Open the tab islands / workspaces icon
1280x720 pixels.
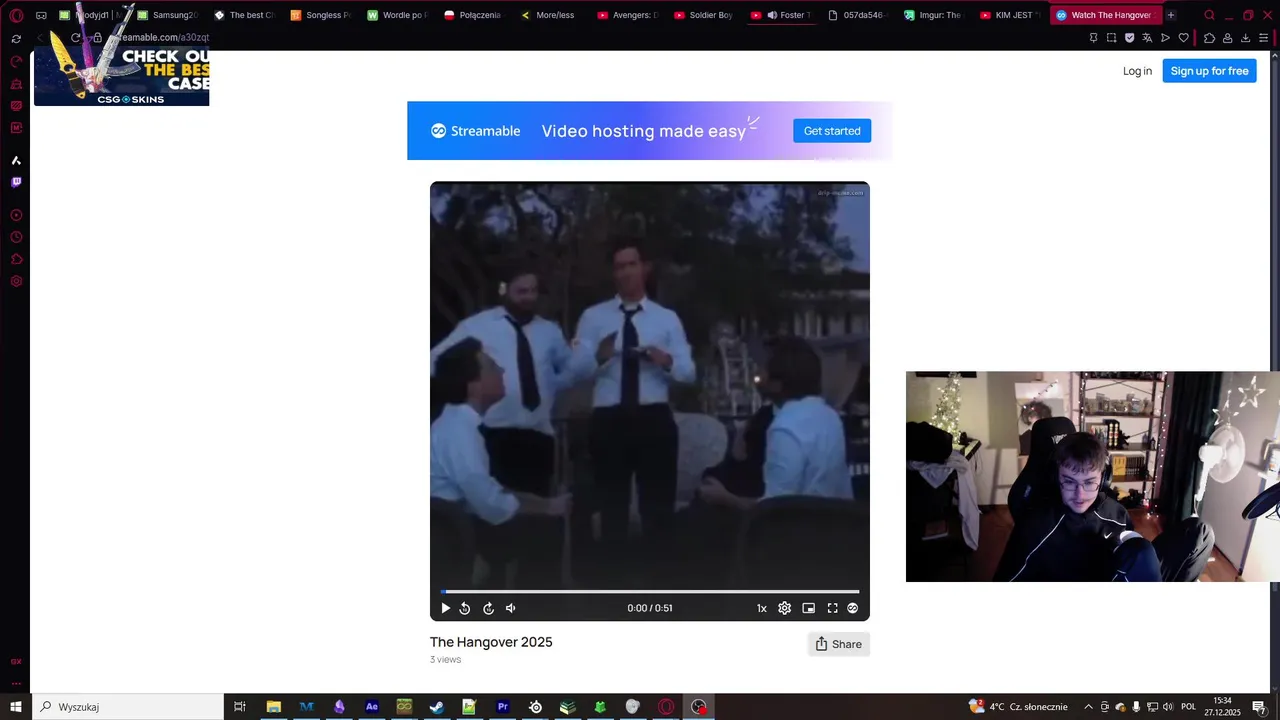41,15
